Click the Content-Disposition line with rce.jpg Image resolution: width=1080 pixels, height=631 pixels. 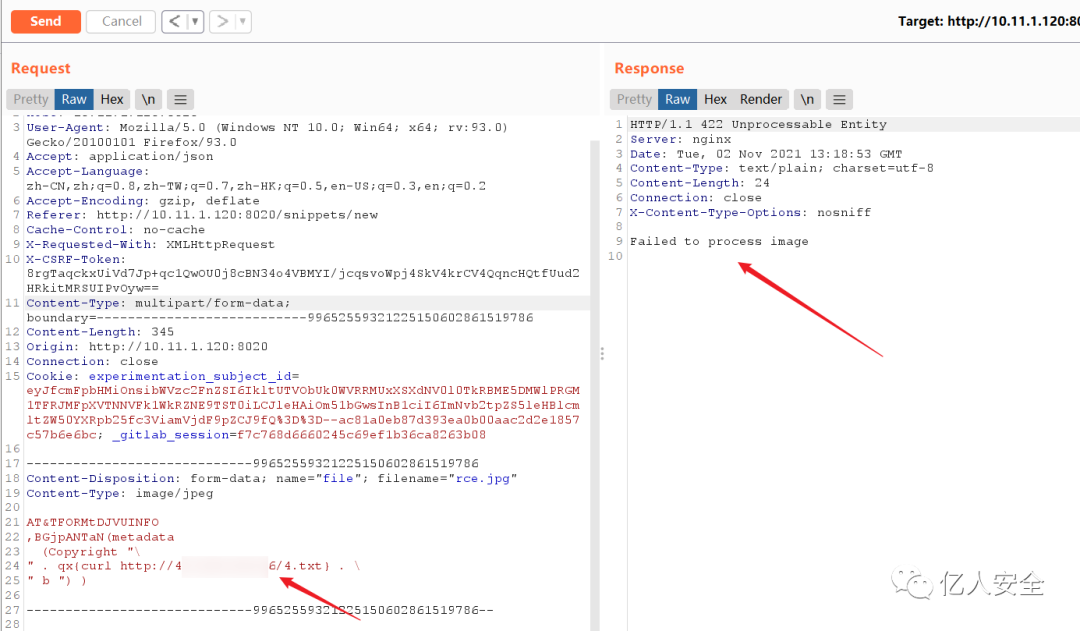click(271, 478)
